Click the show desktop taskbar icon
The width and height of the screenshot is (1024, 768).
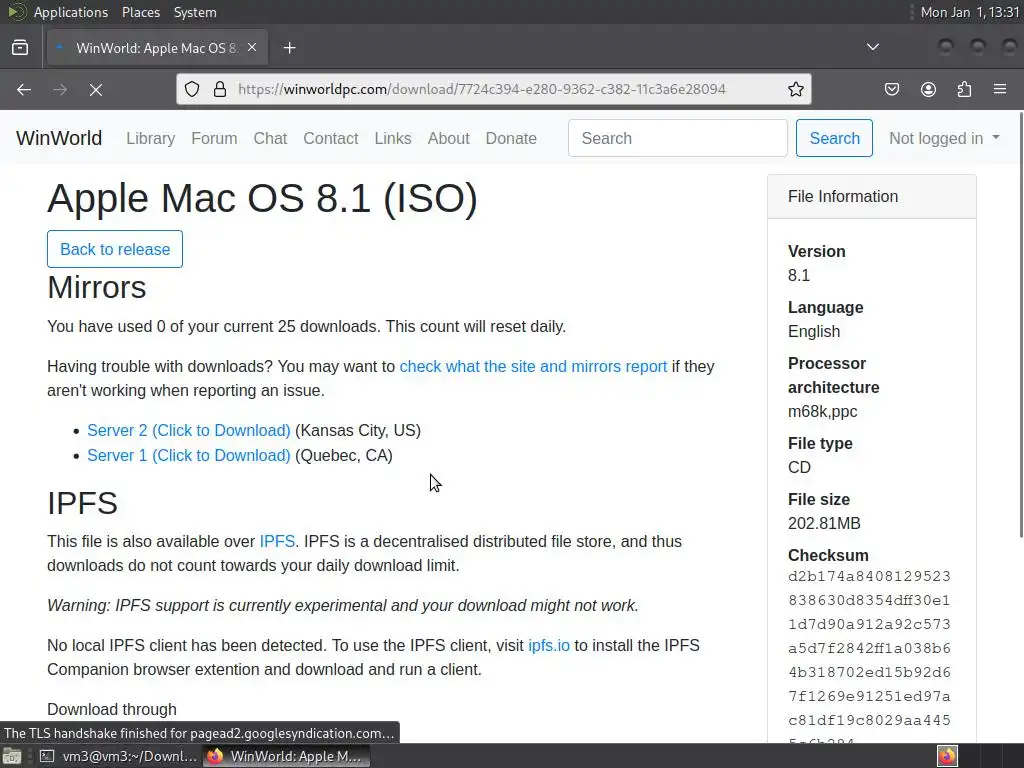tap(12, 756)
